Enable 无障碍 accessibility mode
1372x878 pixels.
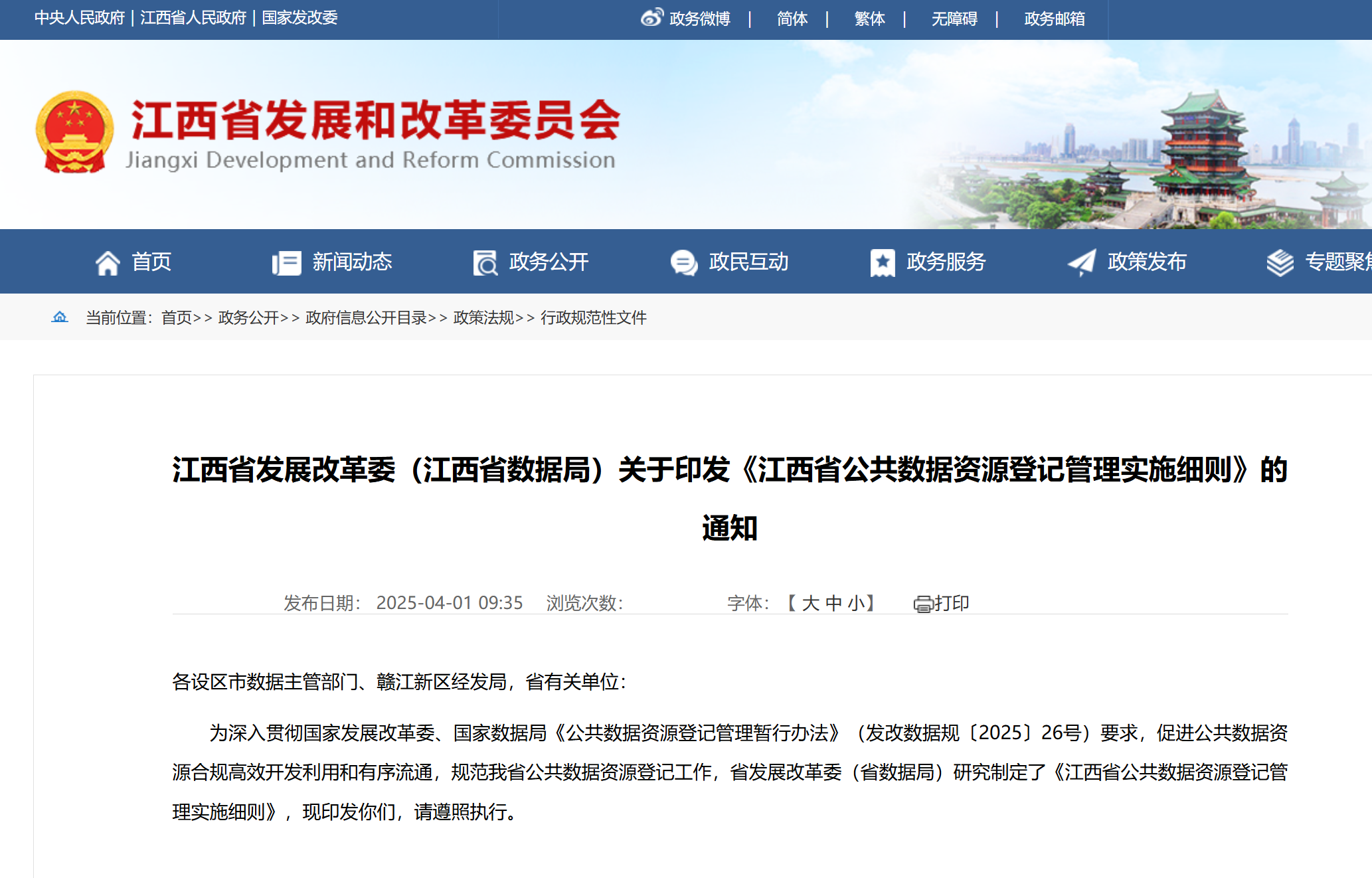coord(954,19)
